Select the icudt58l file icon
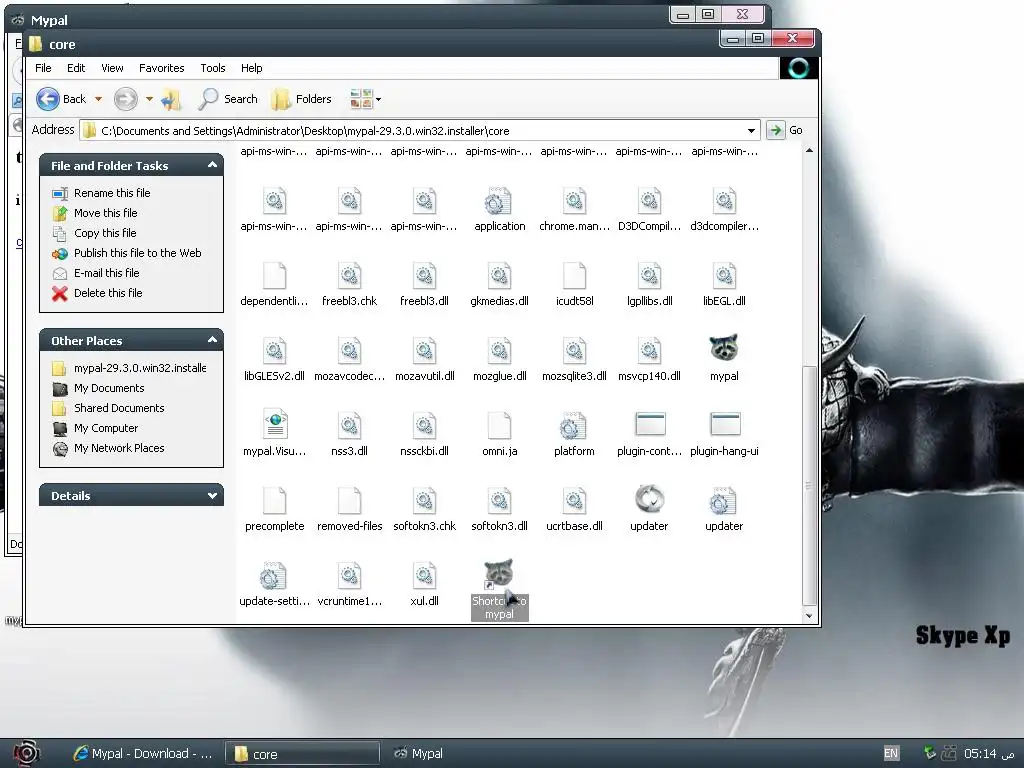Viewport: 1024px width, 768px height. (x=574, y=276)
